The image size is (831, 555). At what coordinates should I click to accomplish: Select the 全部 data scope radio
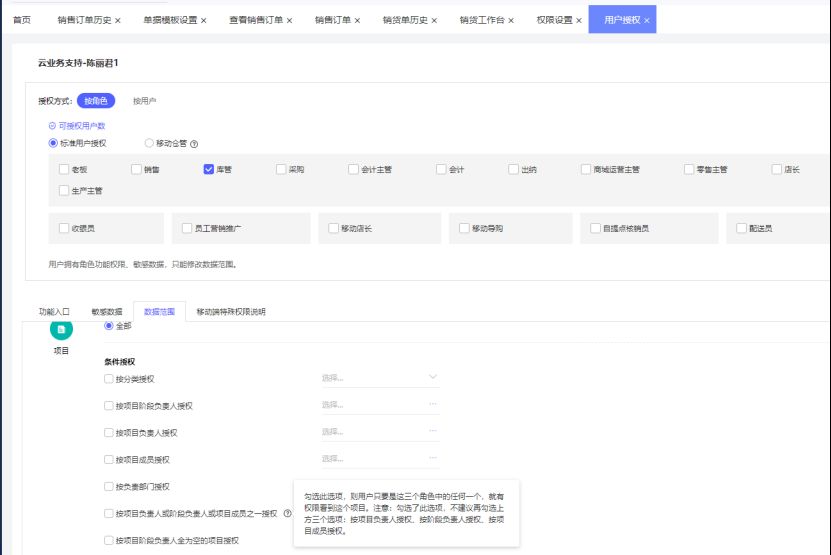coord(109,326)
